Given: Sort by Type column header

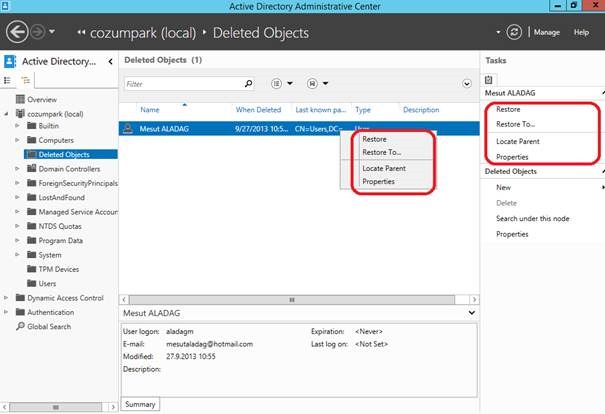Looking at the screenshot, I should [363, 110].
